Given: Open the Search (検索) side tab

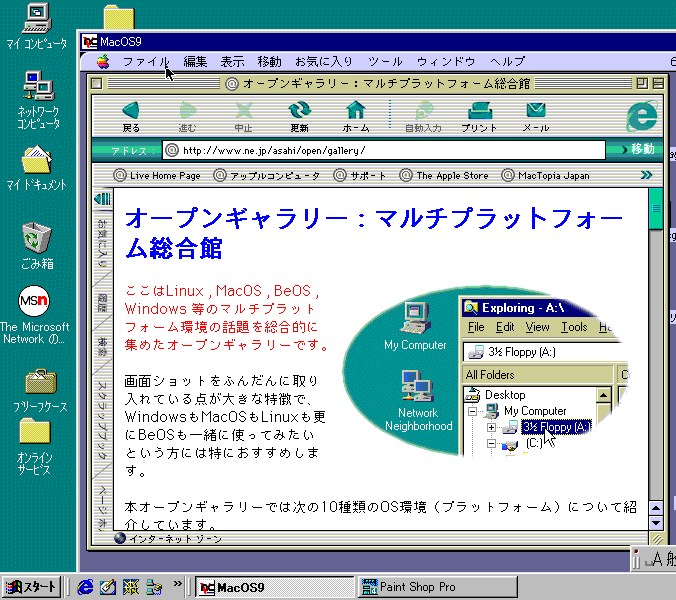Looking at the screenshot, I should [x=103, y=347].
